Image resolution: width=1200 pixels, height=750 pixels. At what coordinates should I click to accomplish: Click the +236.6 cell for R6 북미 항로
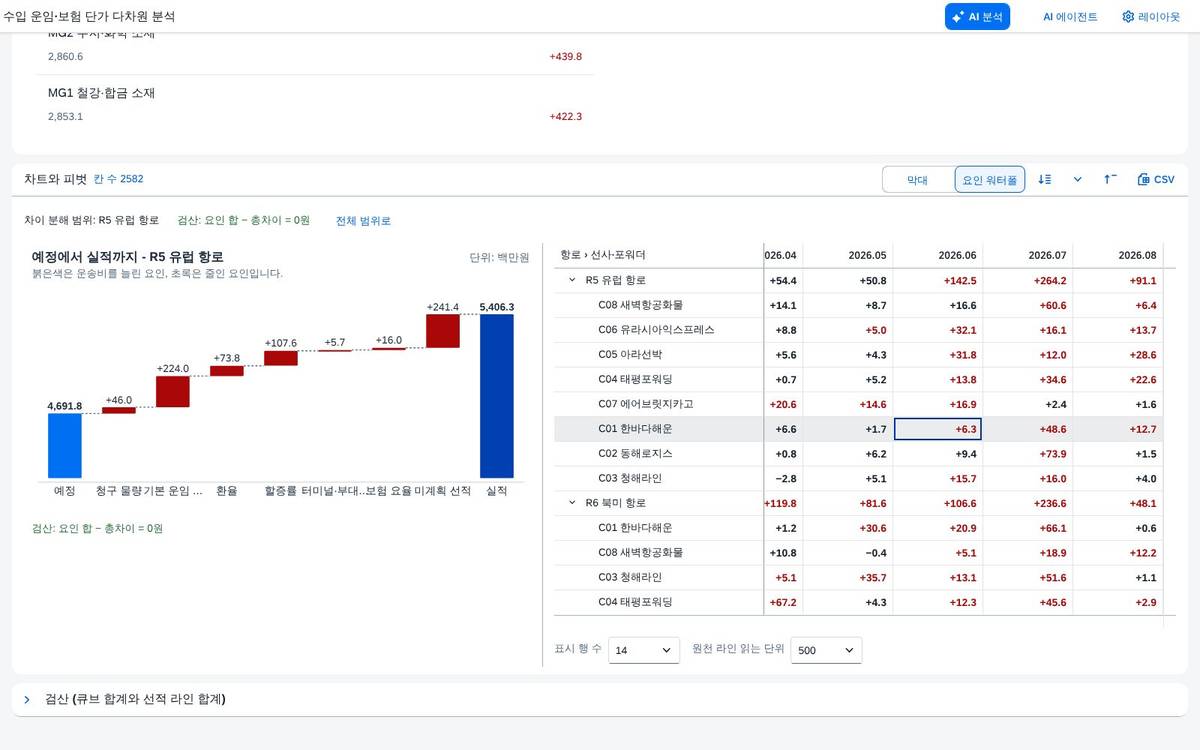pos(1027,503)
